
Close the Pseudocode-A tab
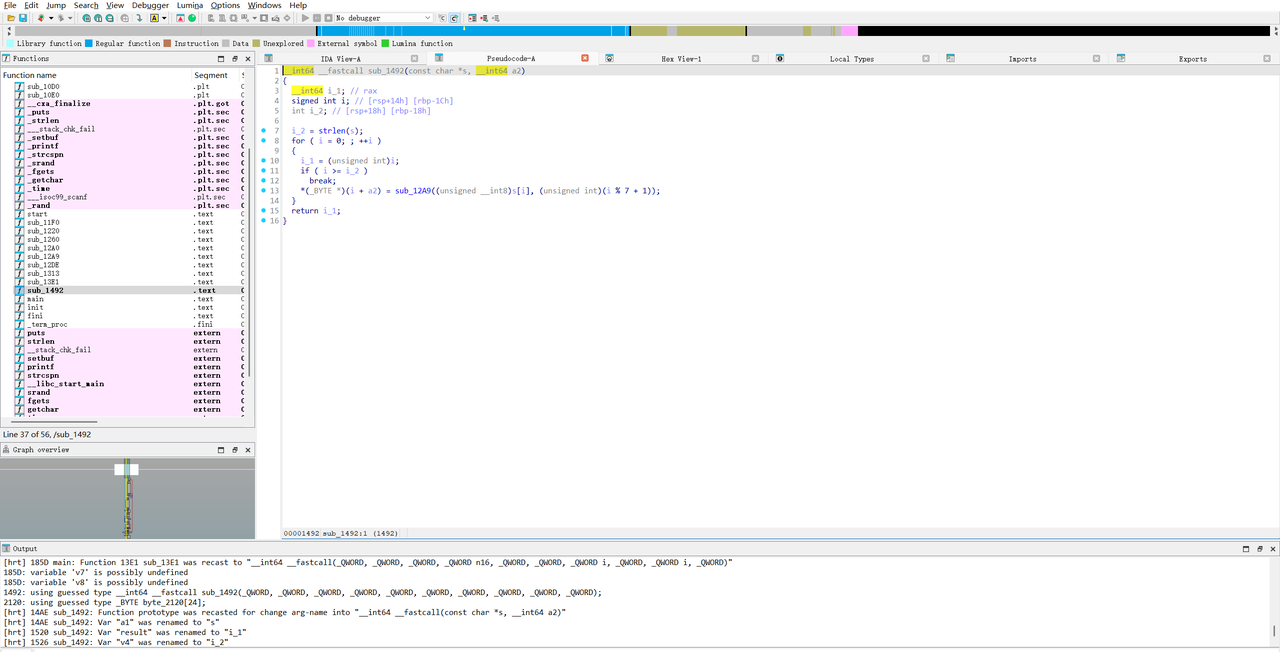(585, 59)
